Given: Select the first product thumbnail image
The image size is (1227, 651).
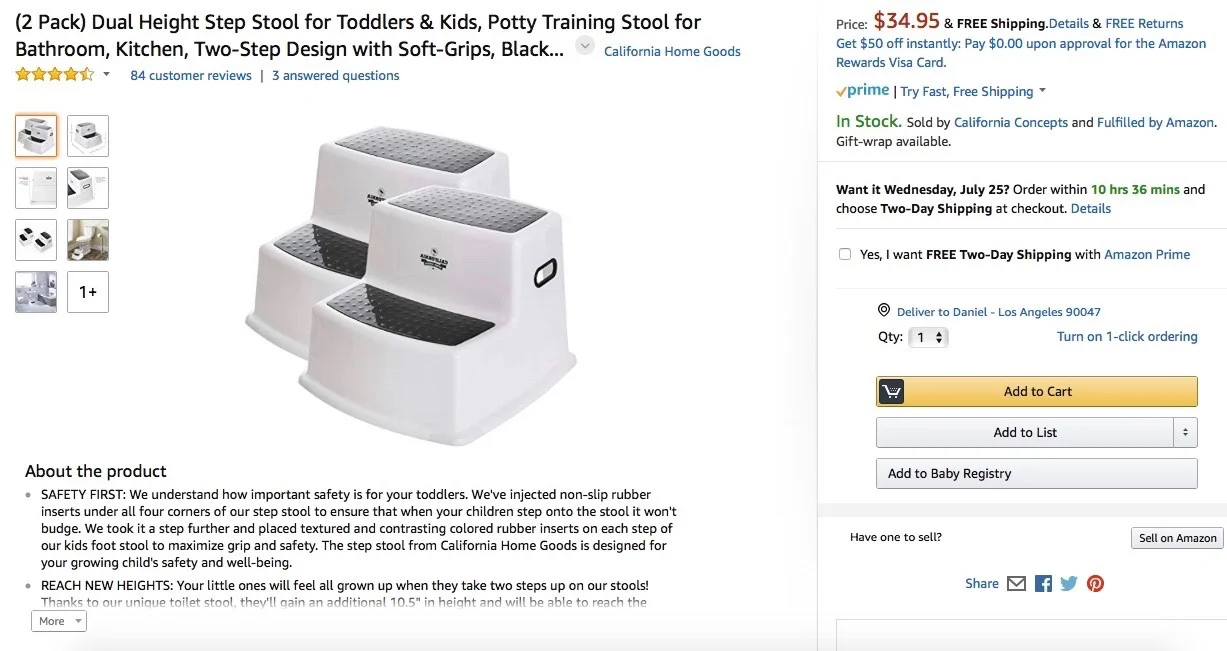Looking at the screenshot, I should pyautogui.click(x=36, y=136).
